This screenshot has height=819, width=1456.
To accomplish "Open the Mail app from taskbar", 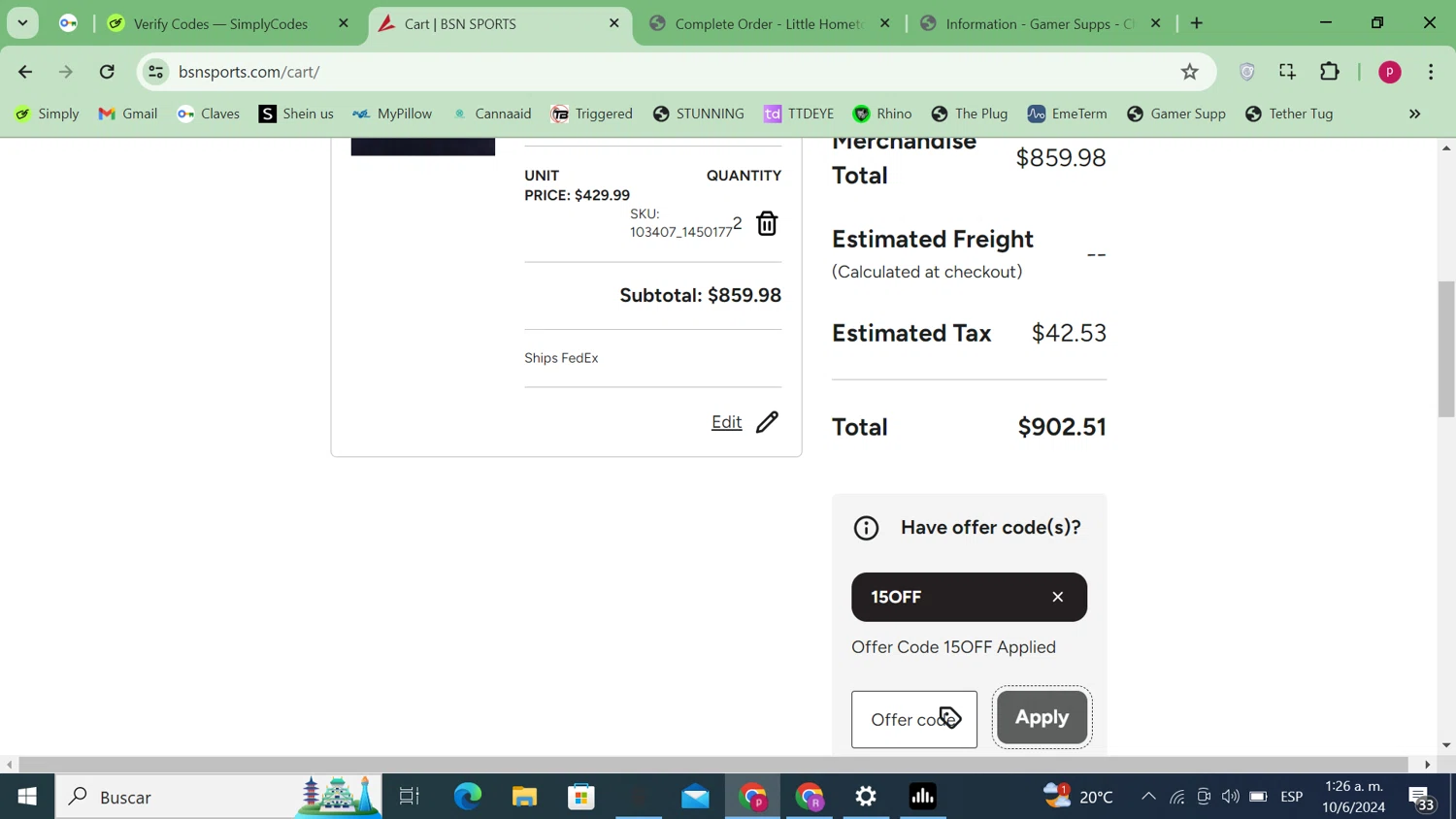I will (x=695, y=797).
